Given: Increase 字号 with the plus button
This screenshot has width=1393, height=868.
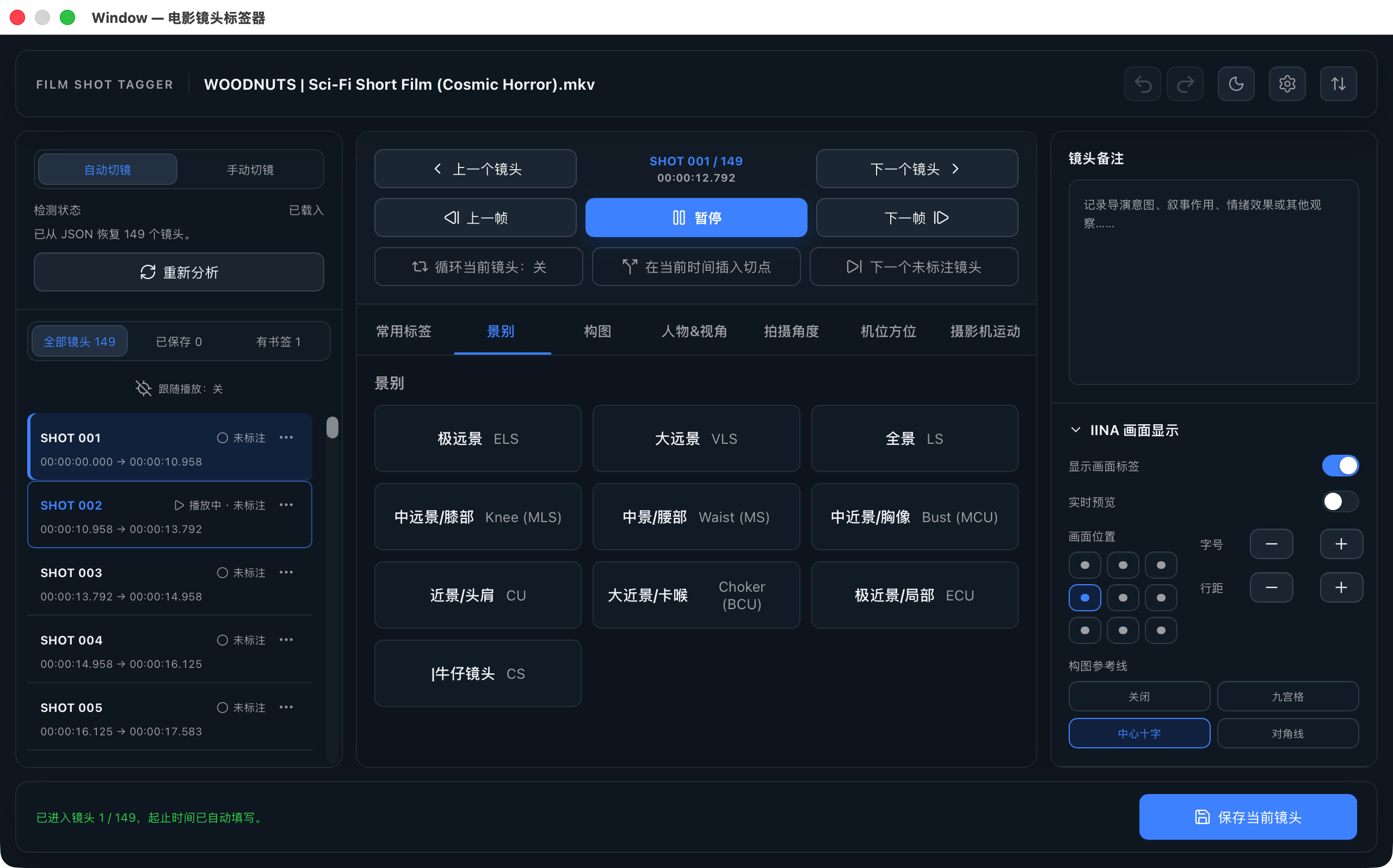Looking at the screenshot, I should (x=1341, y=544).
